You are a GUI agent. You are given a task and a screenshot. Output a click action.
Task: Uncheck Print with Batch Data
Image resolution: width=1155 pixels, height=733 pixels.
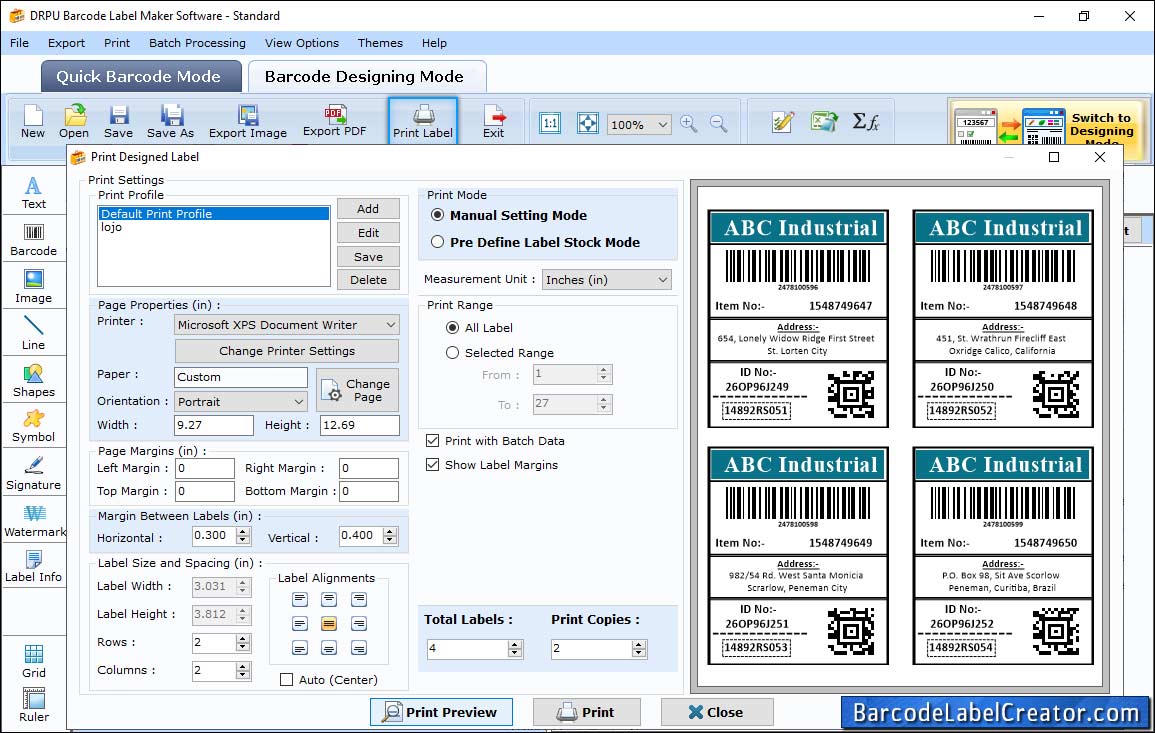(432, 441)
